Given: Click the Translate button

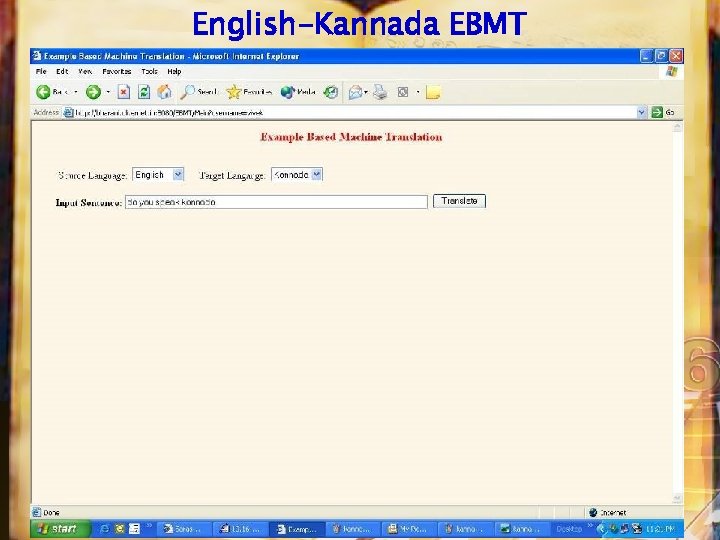Looking at the screenshot, I should point(459,201).
